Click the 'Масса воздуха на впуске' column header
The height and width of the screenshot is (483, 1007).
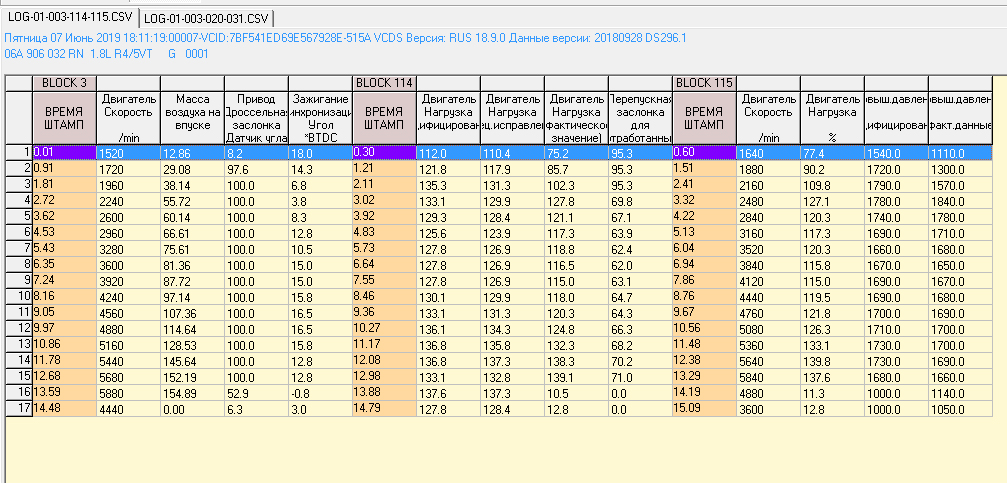pos(192,118)
